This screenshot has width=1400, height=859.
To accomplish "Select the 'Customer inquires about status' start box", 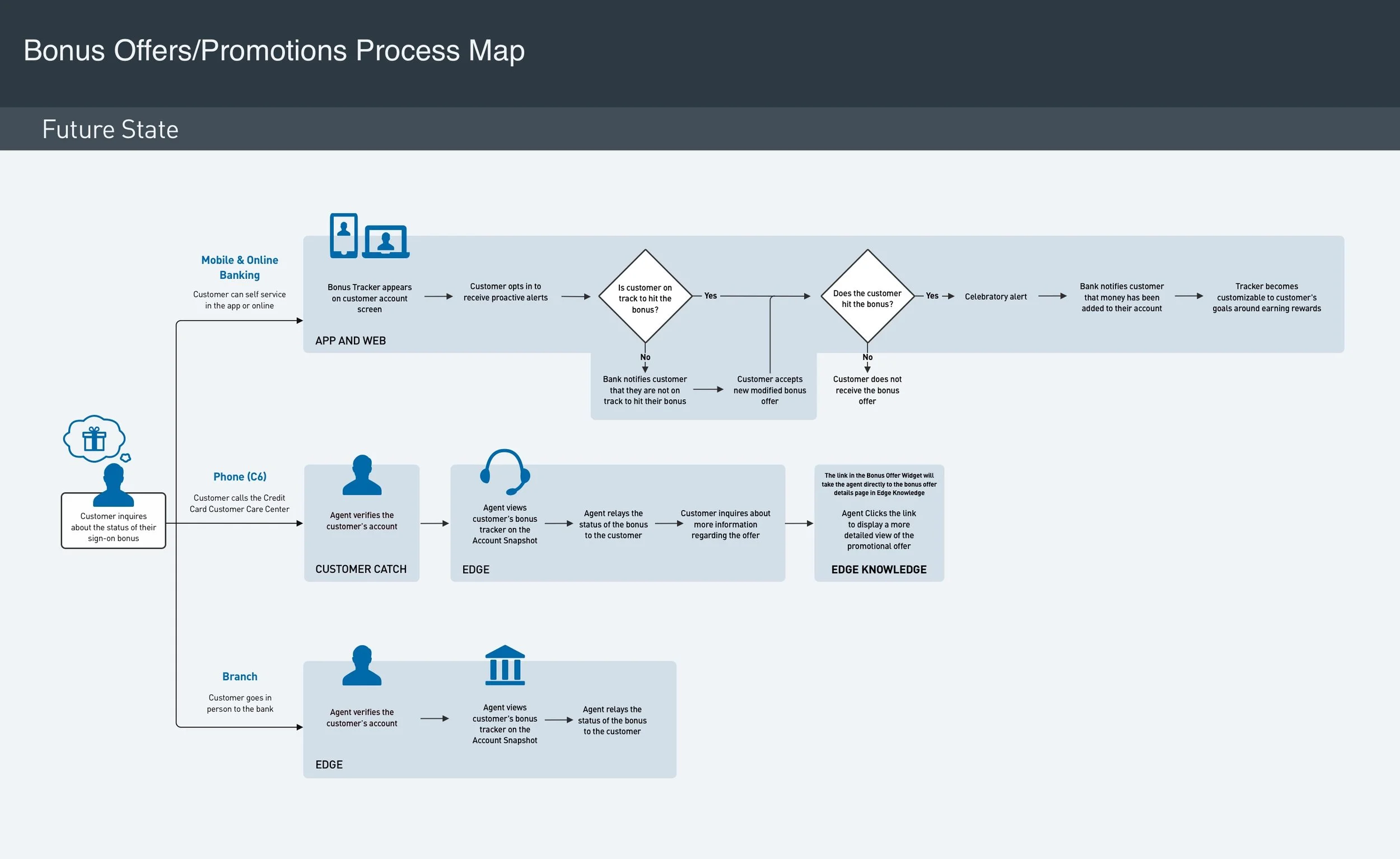I will (x=114, y=526).
